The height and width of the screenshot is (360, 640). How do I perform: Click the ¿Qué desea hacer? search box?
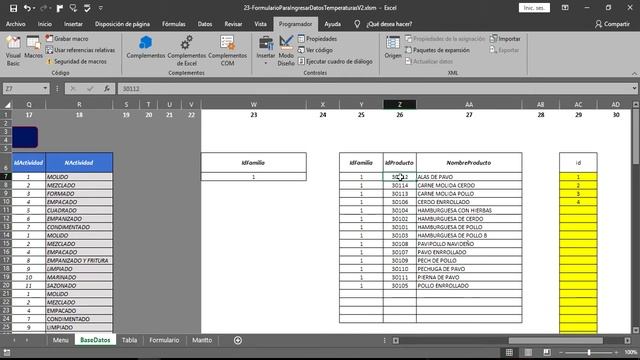389,24
